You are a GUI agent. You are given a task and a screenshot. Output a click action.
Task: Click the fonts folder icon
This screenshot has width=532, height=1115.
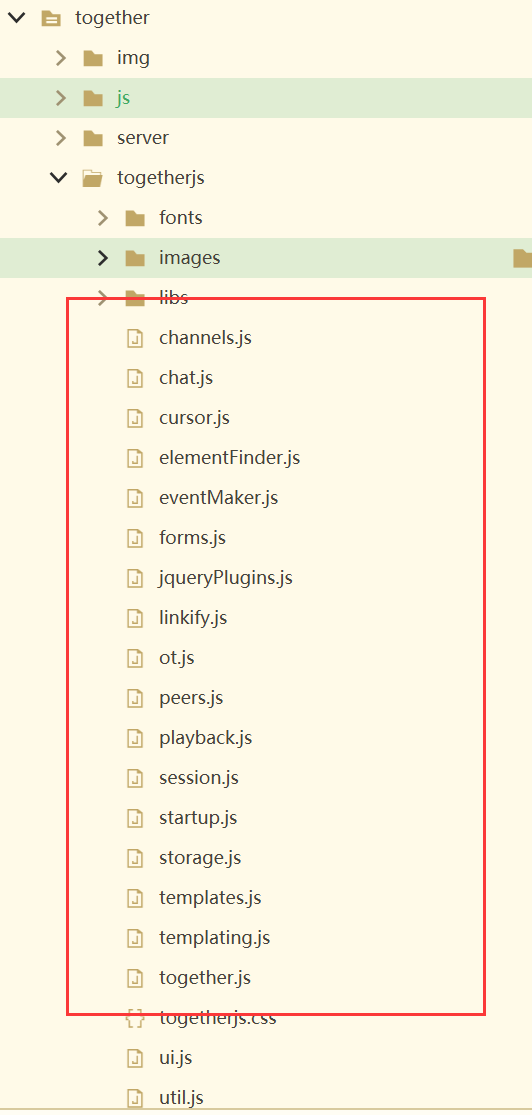135,218
